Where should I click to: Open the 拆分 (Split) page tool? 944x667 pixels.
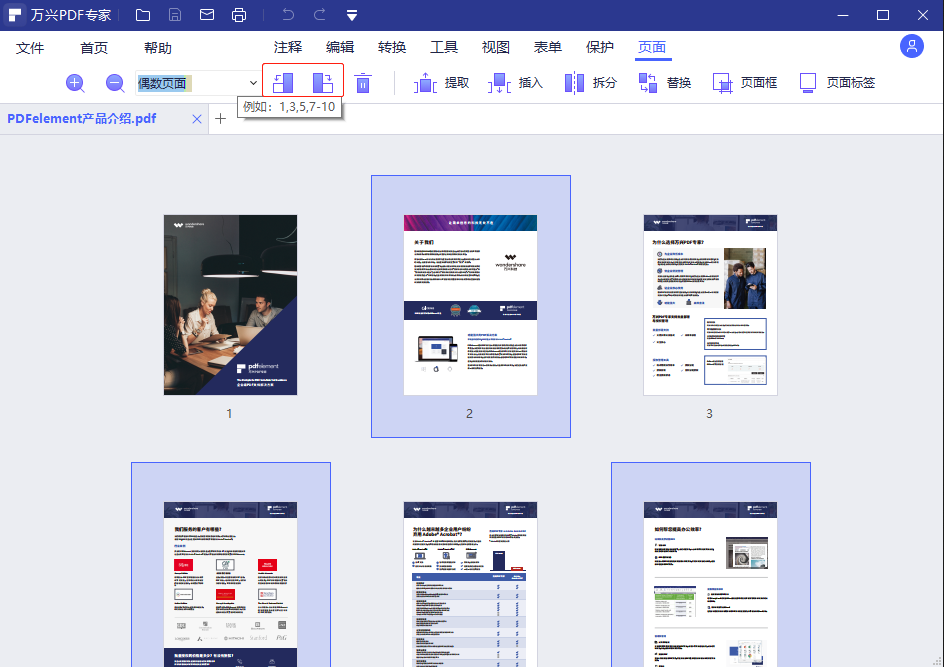click(x=591, y=82)
